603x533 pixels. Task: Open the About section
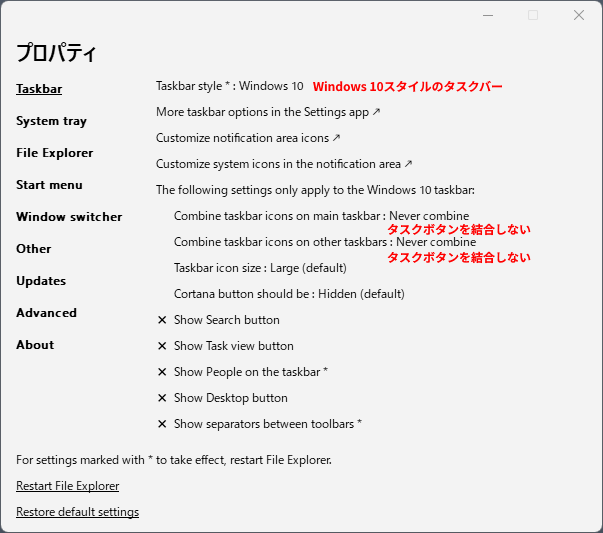(35, 345)
